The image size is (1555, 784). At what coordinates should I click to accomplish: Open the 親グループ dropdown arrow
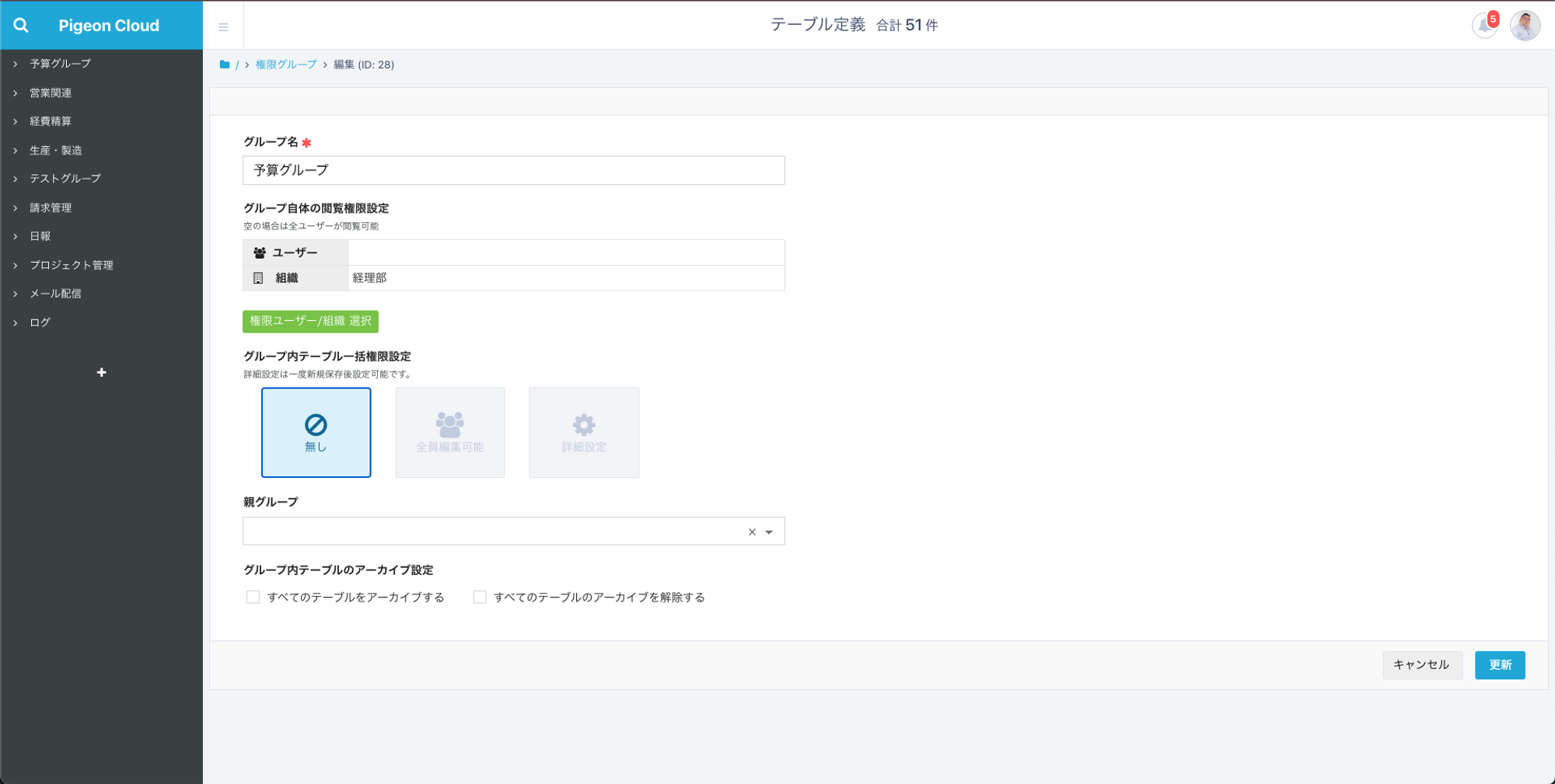(x=769, y=532)
